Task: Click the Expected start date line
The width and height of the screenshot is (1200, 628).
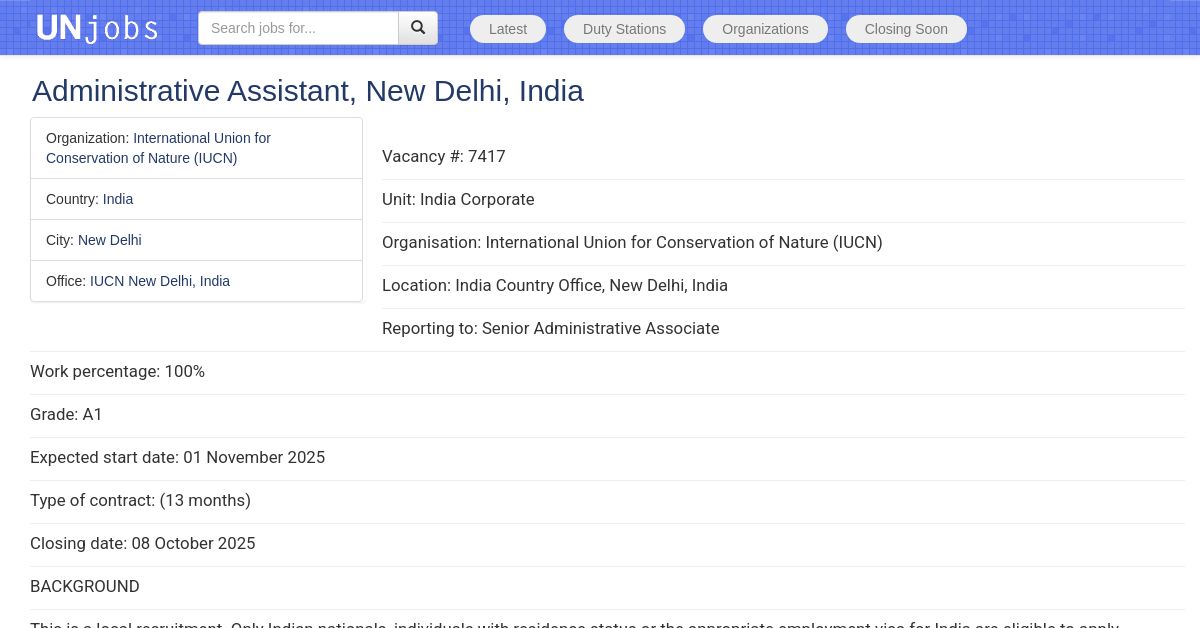Action: click(177, 457)
